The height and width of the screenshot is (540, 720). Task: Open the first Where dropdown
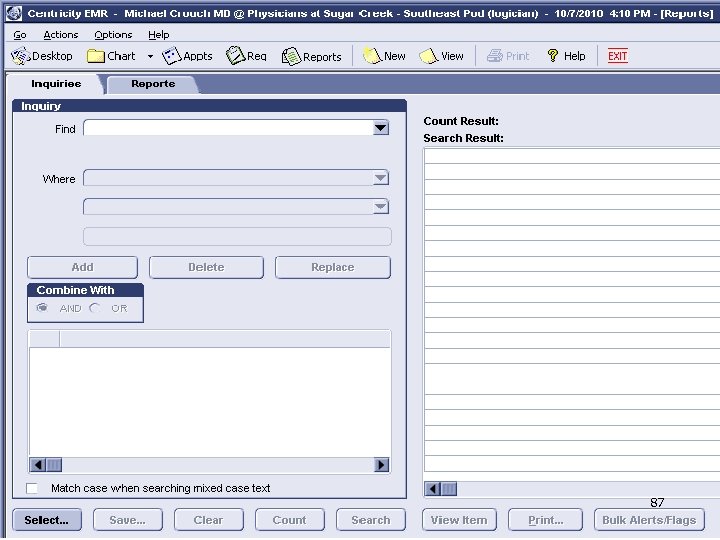(381, 178)
